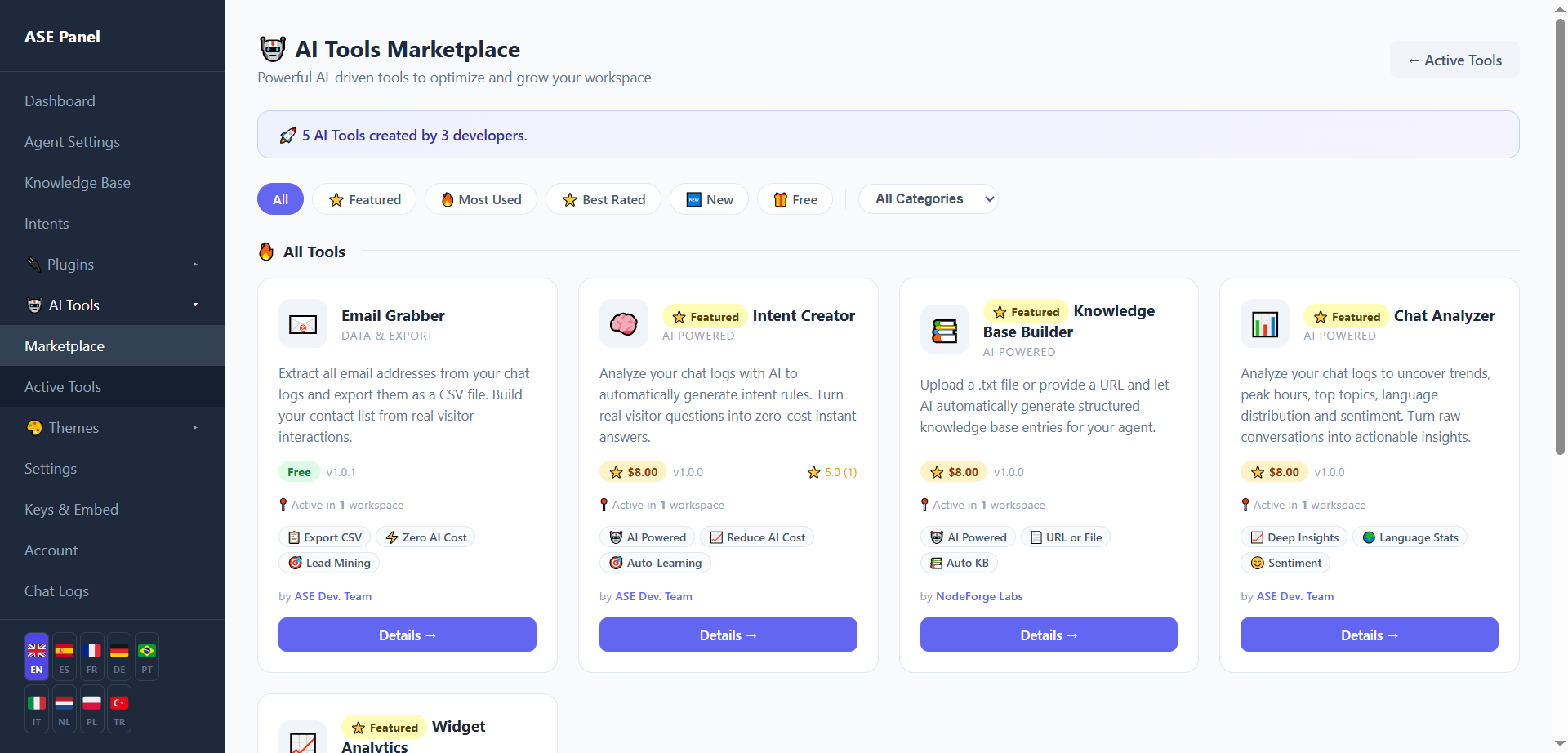The image size is (1568, 753).
Task: Click the star rating 5.0 on Intent Creator
Action: [832, 472]
